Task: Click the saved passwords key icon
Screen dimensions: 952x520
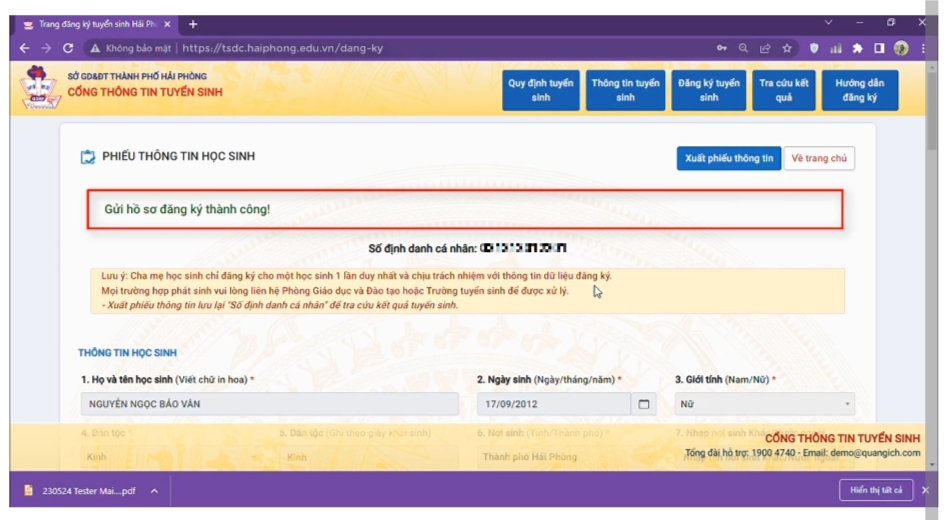Action: click(x=722, y=48)
